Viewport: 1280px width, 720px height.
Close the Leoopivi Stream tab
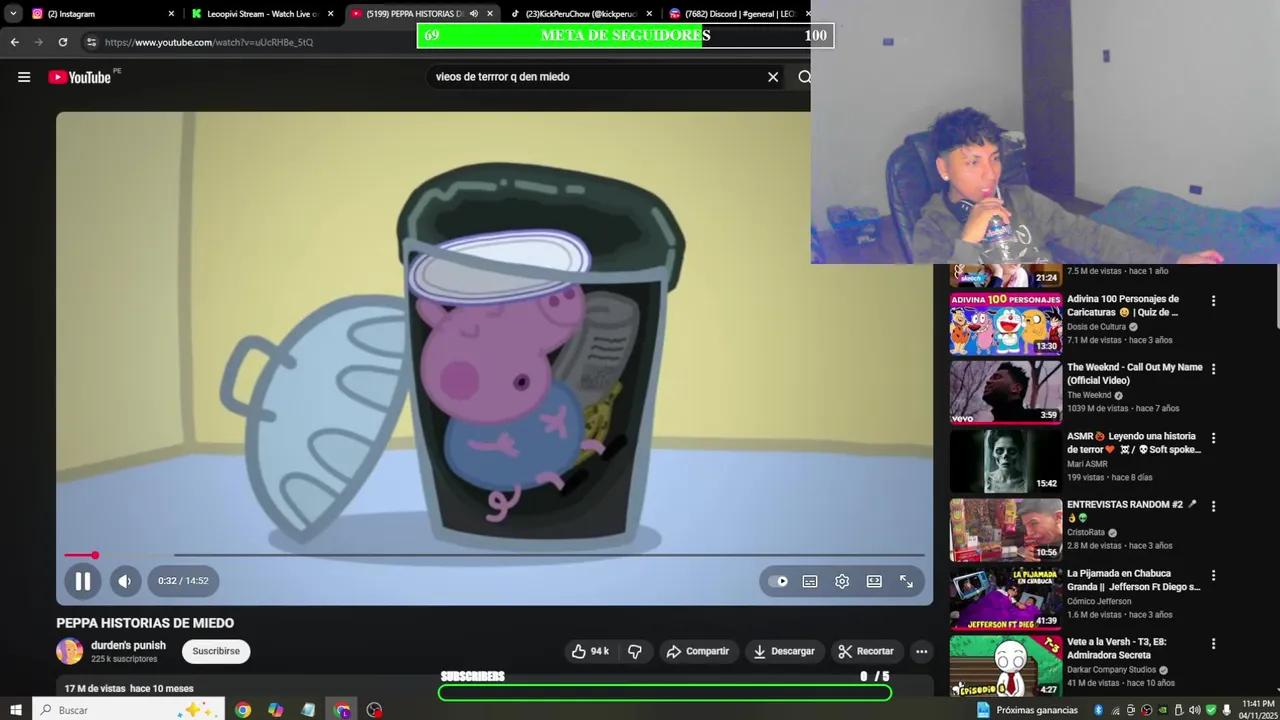point(331,14)
